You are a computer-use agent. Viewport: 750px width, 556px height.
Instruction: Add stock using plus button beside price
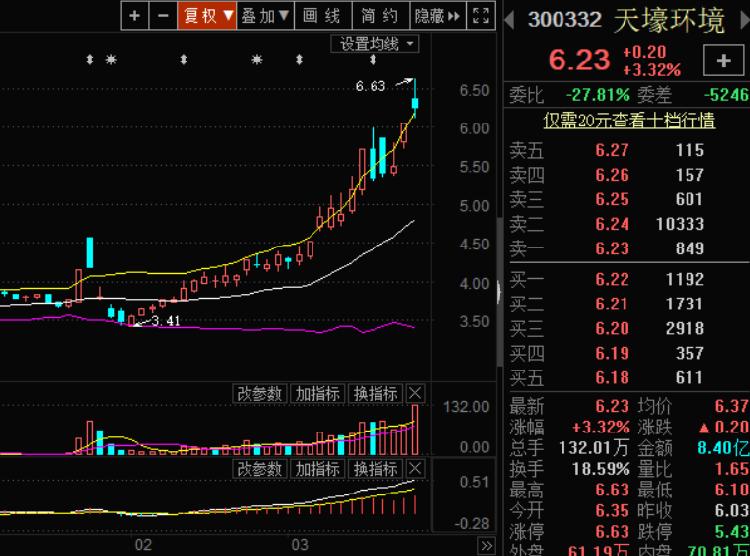(724, 60)
